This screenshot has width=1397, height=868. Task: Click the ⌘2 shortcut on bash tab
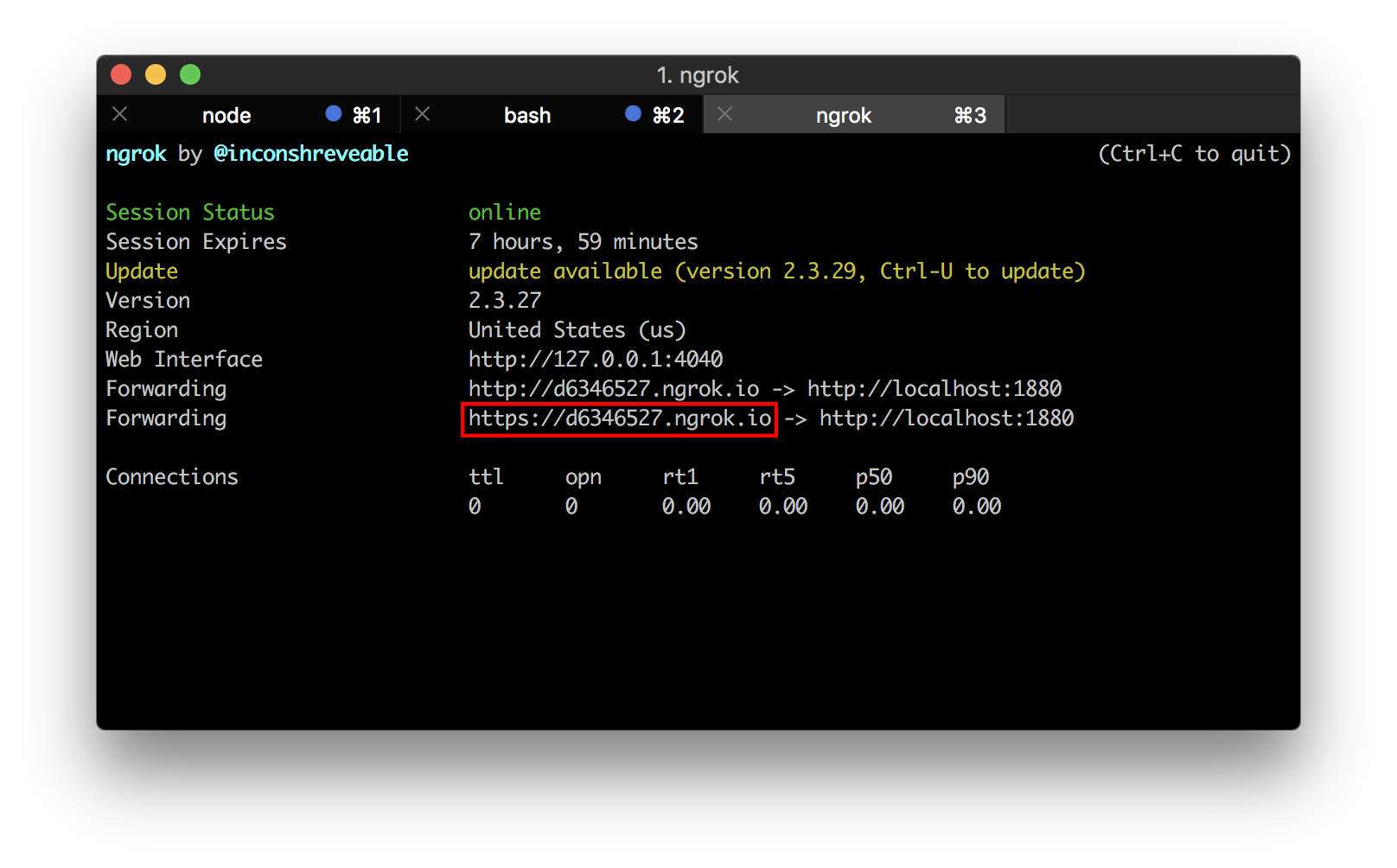click(668, 115)
